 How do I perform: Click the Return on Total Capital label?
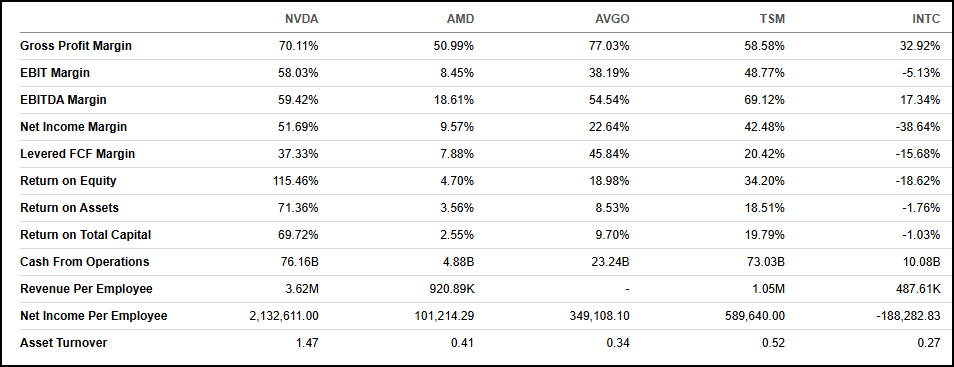point(85,234)
